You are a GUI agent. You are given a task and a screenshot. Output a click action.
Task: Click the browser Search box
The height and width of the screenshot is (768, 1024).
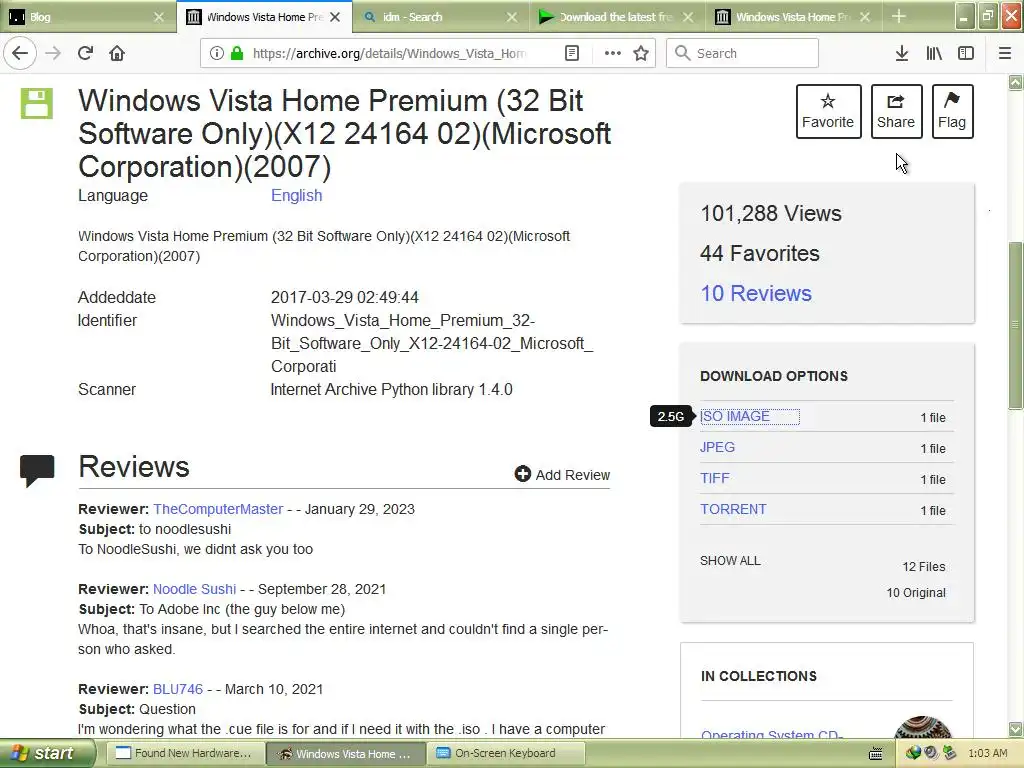point(742,53)
